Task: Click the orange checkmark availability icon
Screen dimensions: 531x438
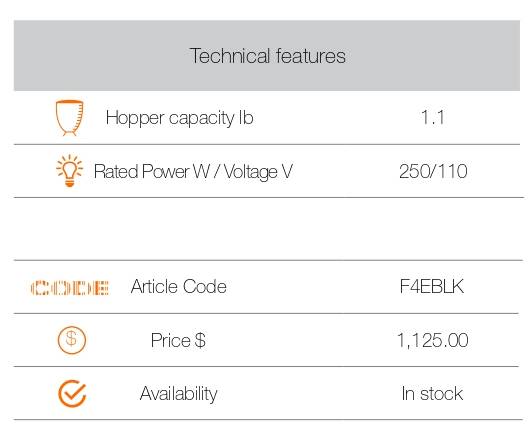Action: 72,393
